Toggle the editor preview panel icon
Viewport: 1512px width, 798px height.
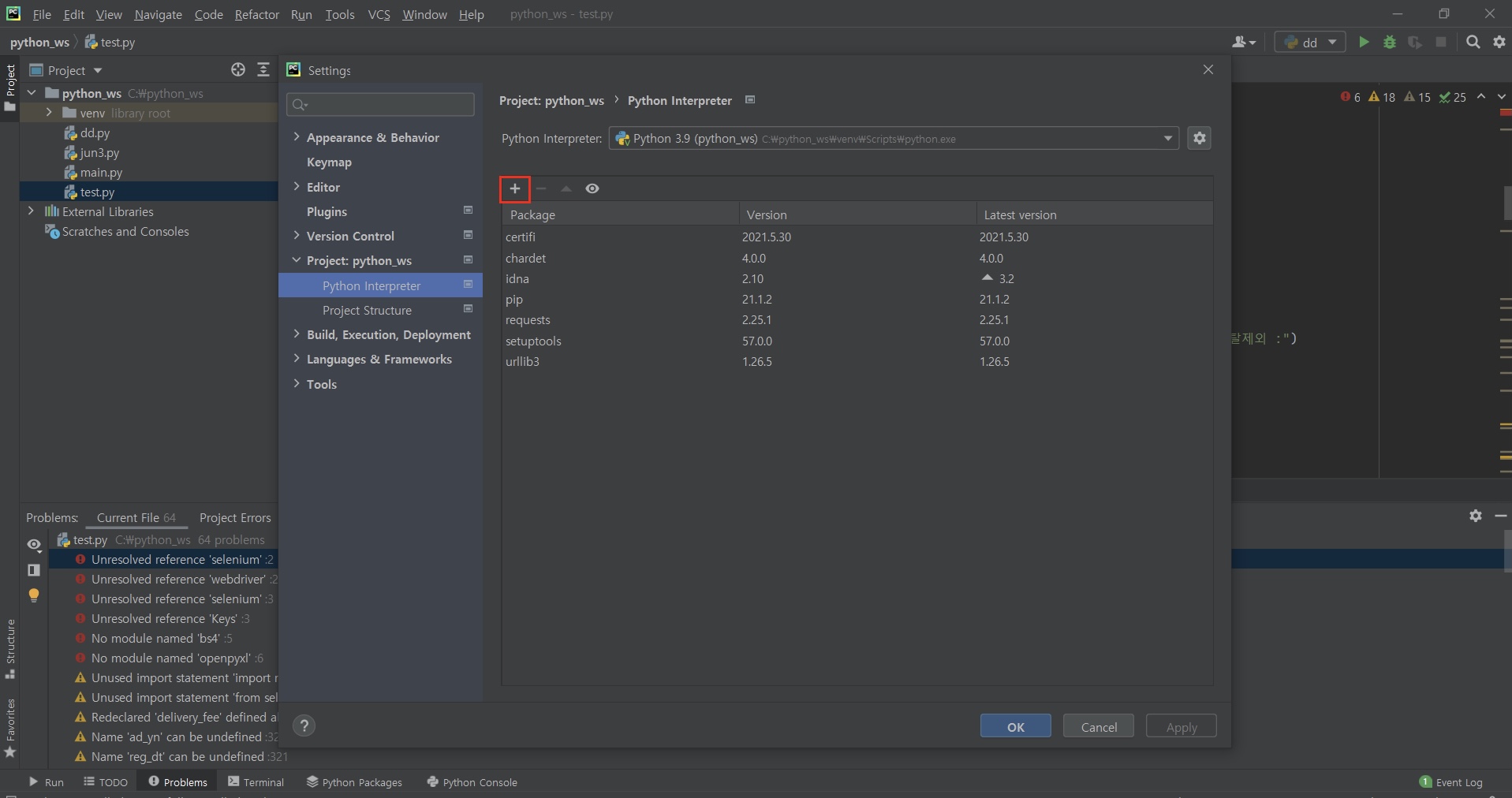pos(34,569)
